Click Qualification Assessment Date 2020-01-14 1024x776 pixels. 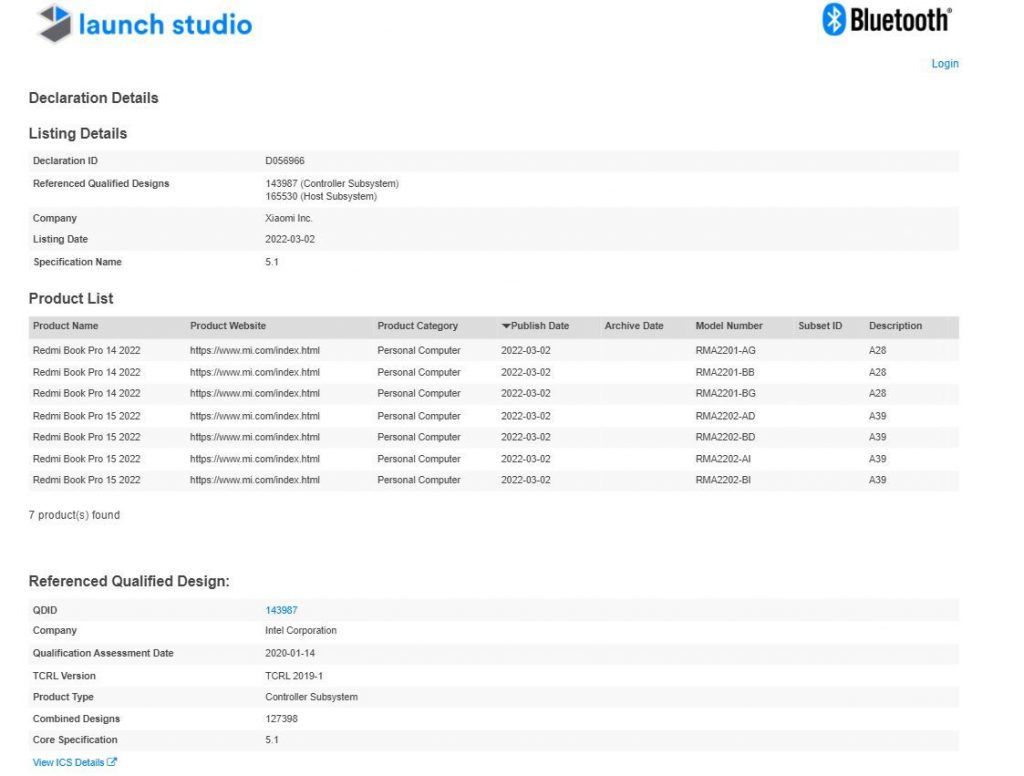[x=290, y=653]
